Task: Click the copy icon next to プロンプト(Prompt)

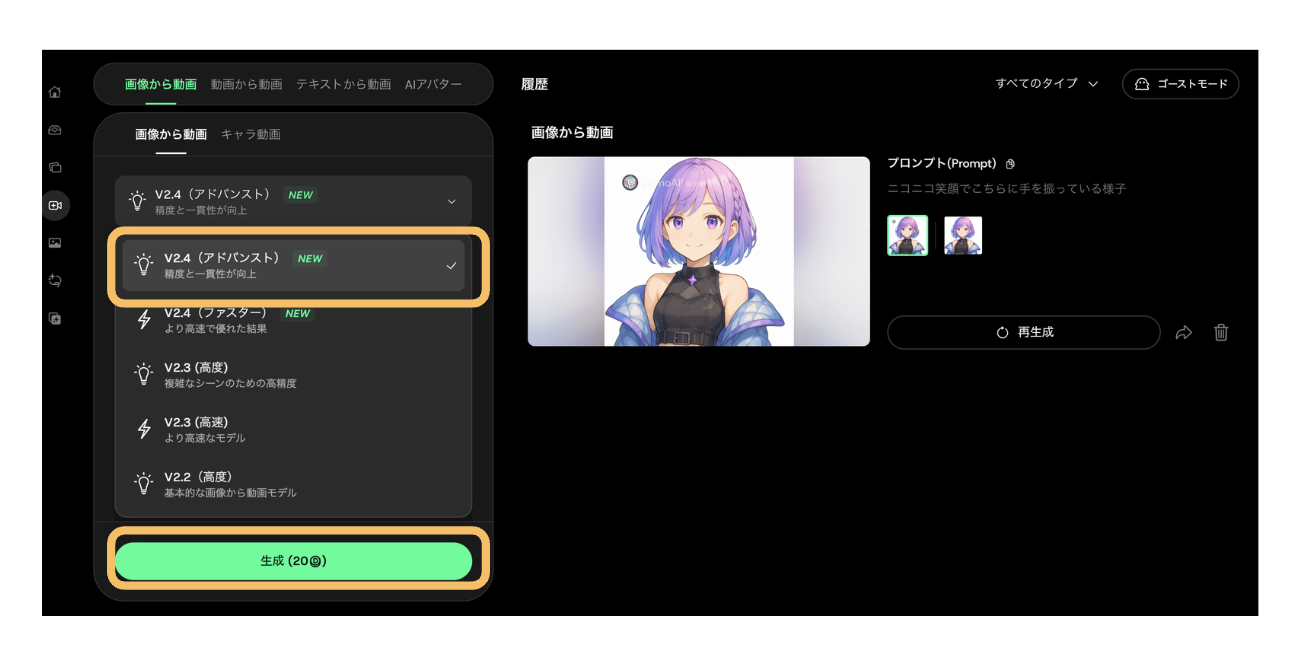Action: pyautogui.click(x=1010, y=164)
